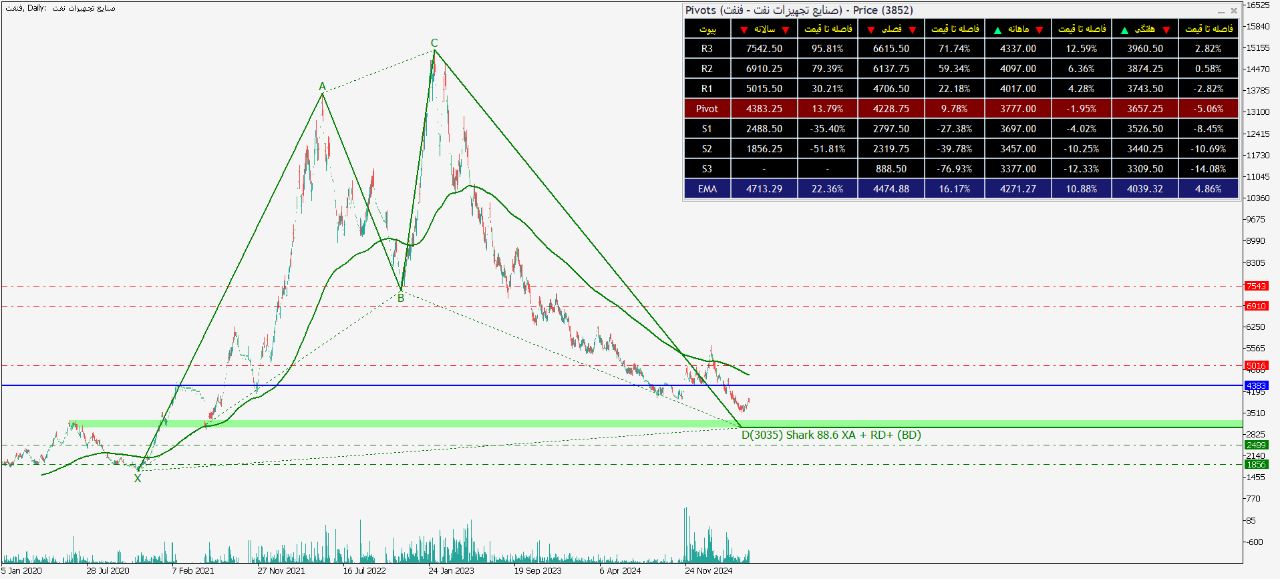Click green up arrow beside هفتگی header

(1126, 29)
